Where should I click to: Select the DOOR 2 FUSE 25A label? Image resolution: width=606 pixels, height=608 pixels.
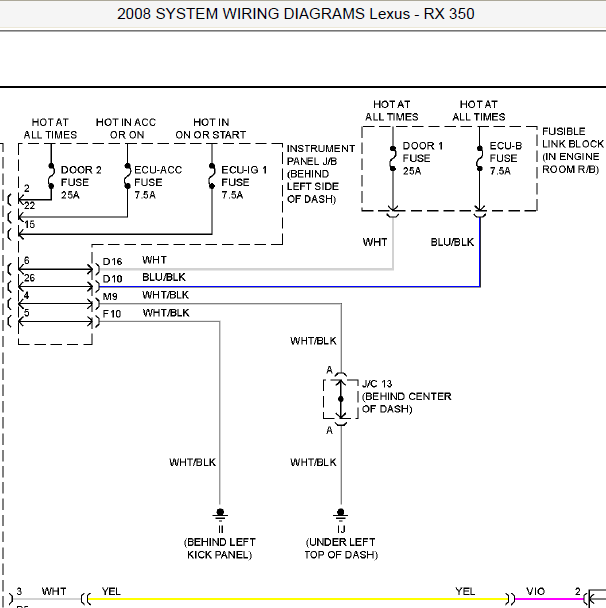[81, 182]
